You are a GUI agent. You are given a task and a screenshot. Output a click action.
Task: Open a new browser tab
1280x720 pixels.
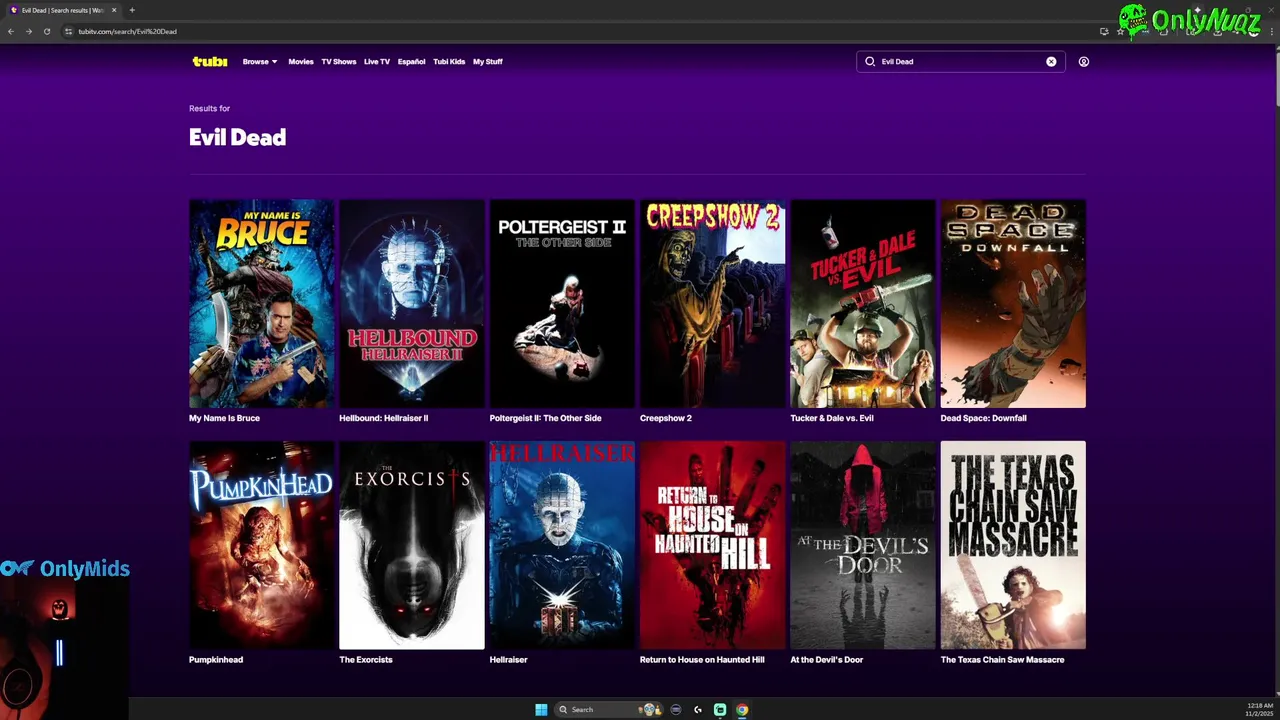click(x=132, y=10)
